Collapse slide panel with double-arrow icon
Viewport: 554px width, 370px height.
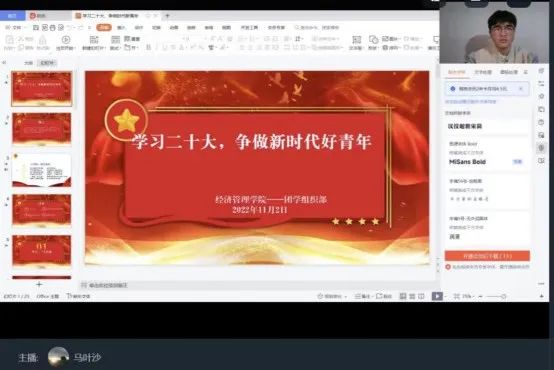(x=4, y=63)
